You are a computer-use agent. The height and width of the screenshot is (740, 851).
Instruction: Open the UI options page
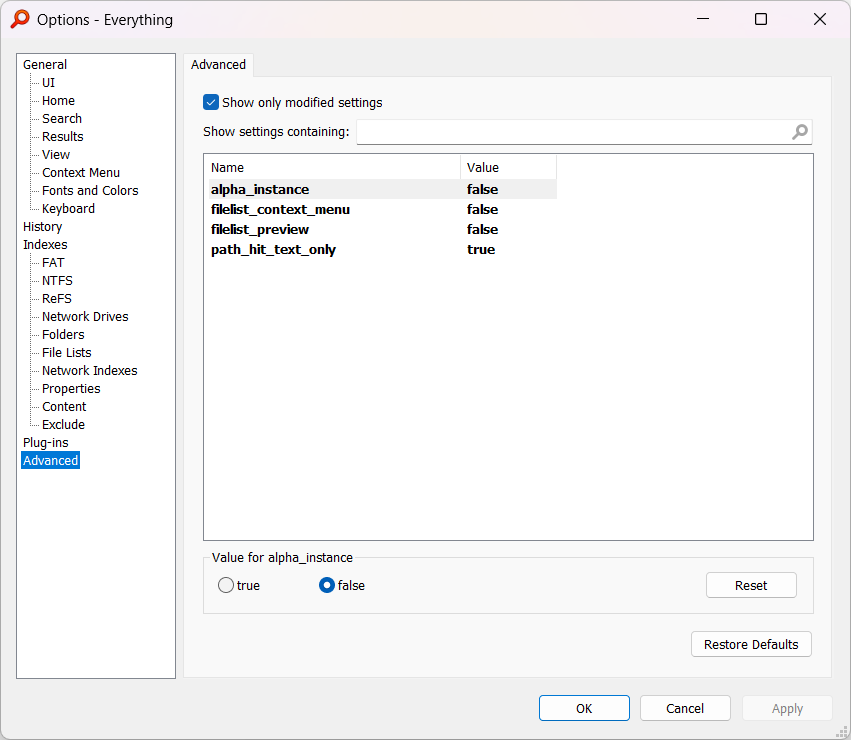coord(48,83)
